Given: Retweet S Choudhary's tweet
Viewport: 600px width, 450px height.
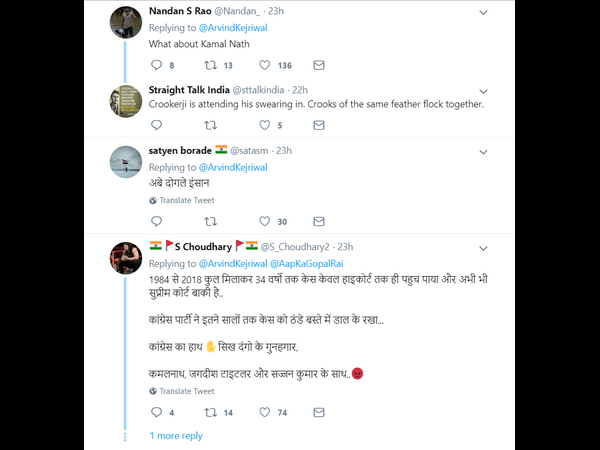Looking at the screenshot, I should (211, 412).
